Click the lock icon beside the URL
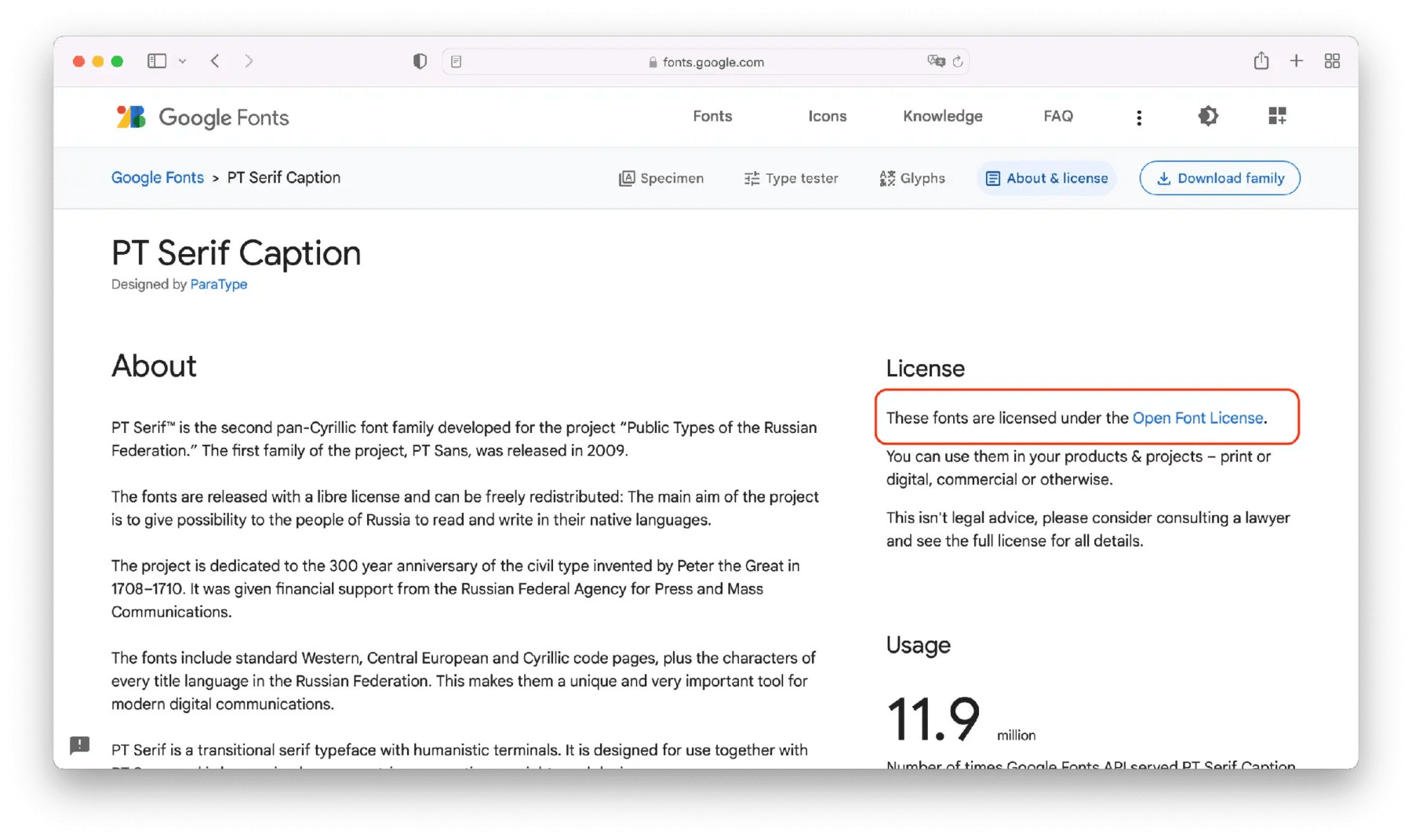 [x=653, y=62]
